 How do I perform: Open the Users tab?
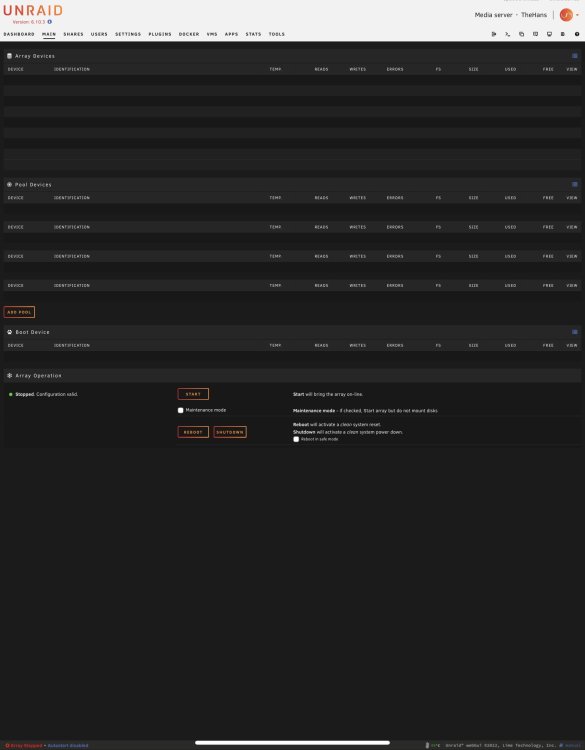tap(99, 34)
